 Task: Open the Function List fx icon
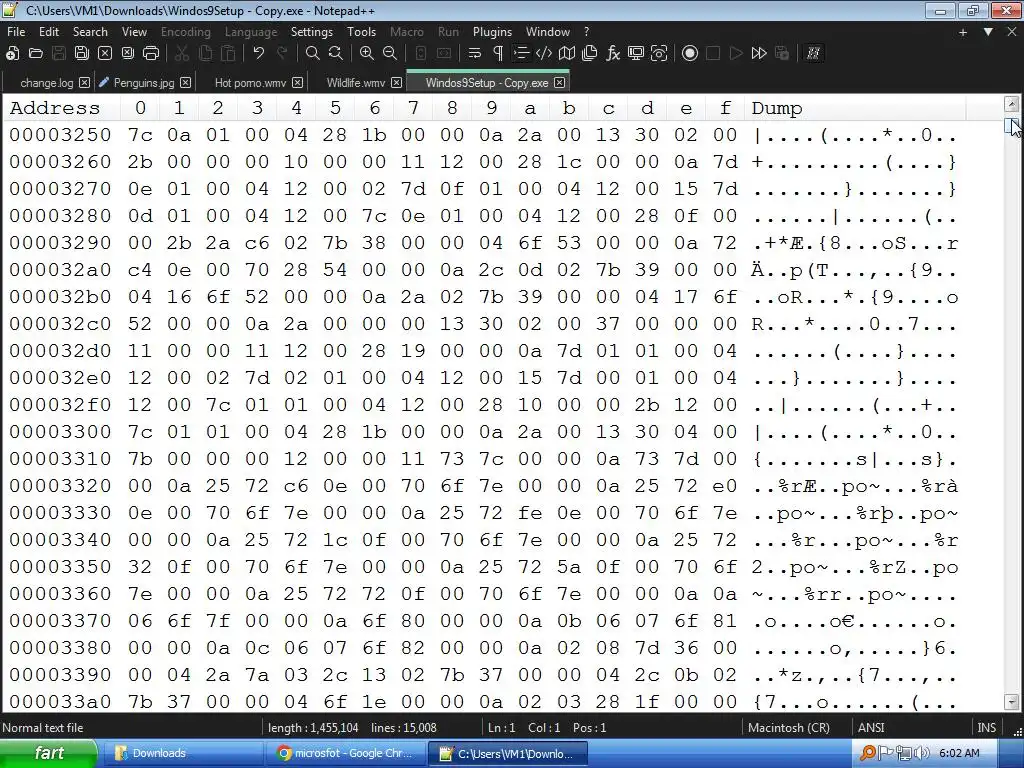click(613, 54)
